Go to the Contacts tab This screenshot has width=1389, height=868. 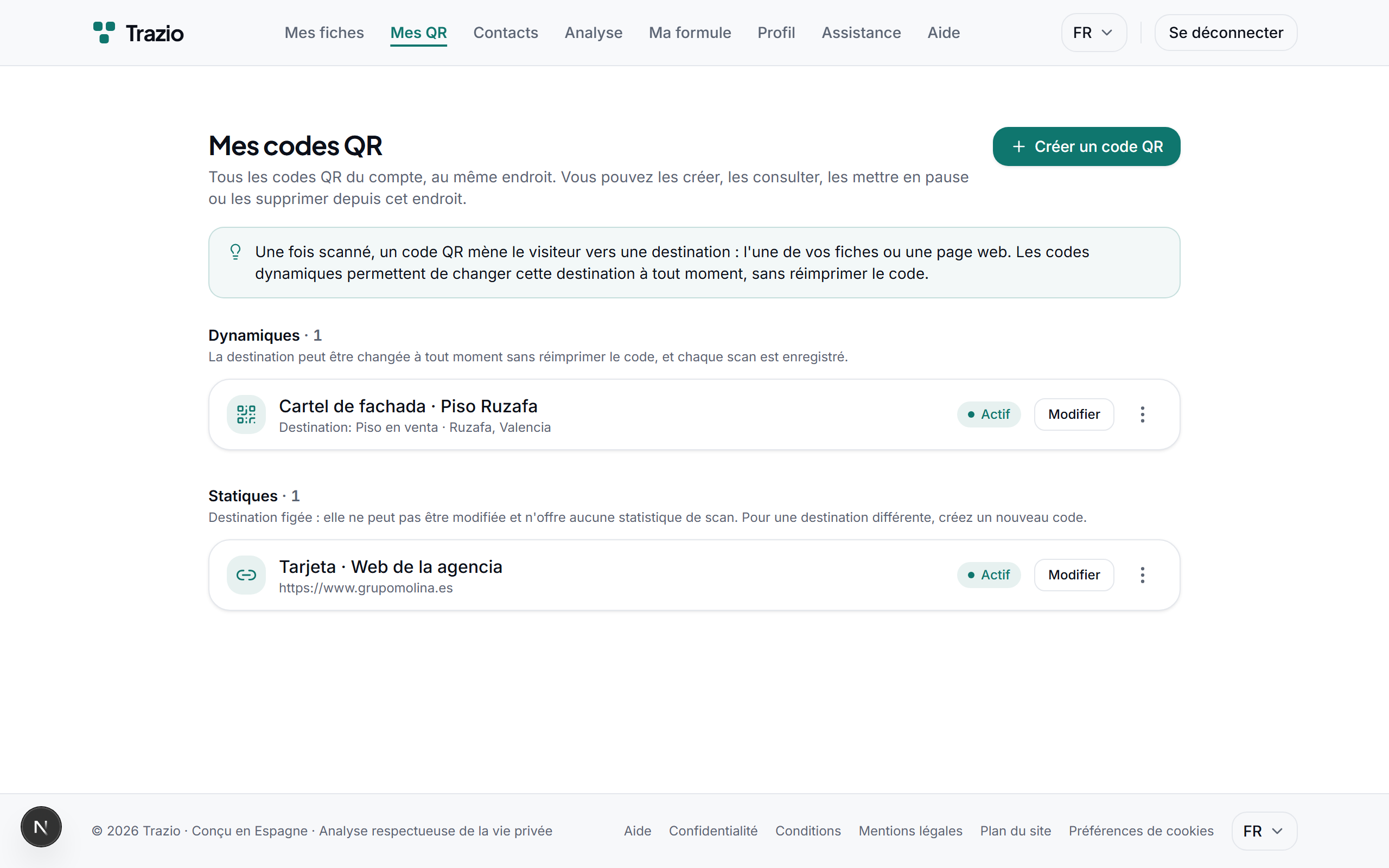point(506,33)
